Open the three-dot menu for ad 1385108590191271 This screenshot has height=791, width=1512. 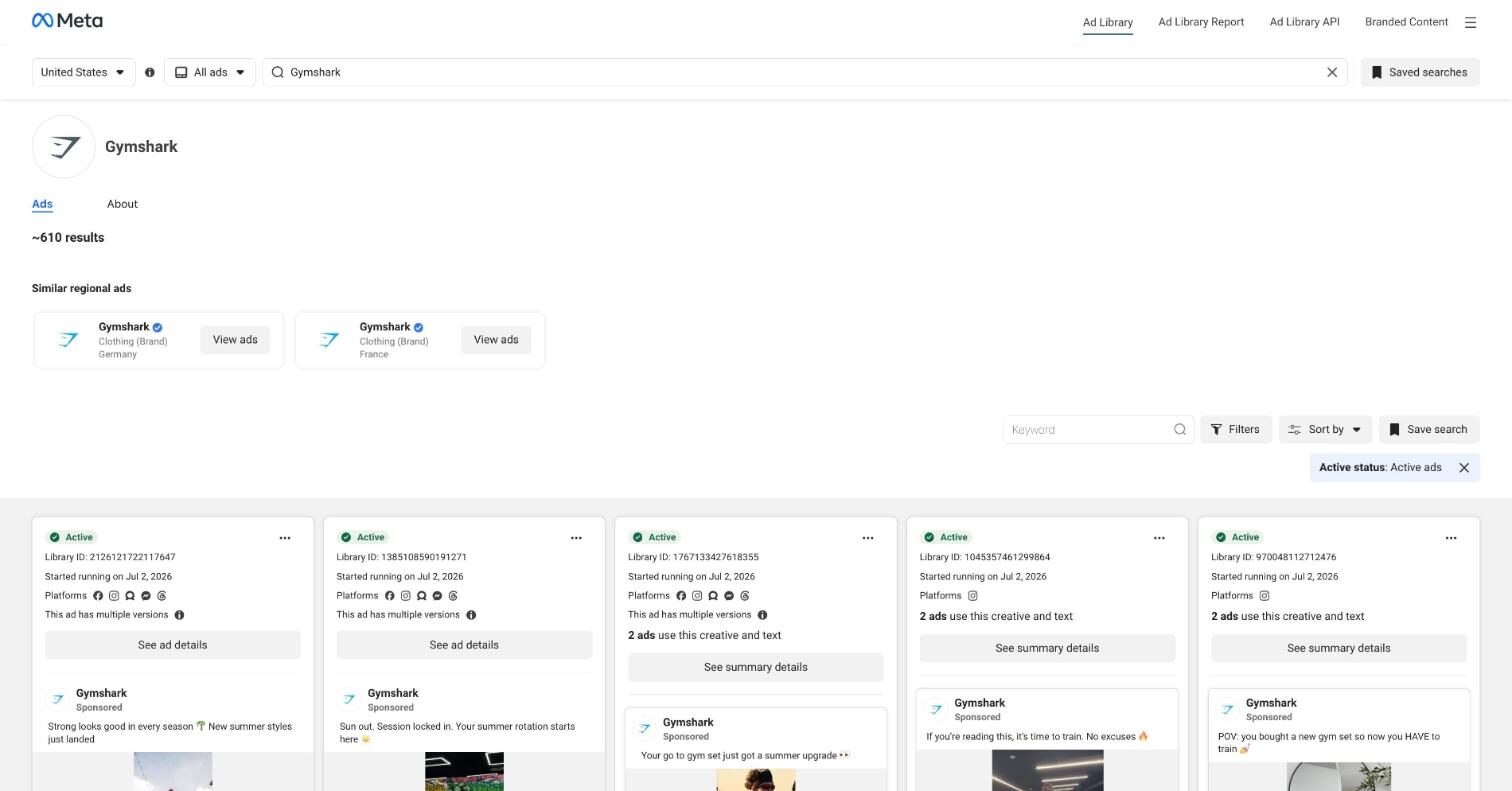[576, 538]
